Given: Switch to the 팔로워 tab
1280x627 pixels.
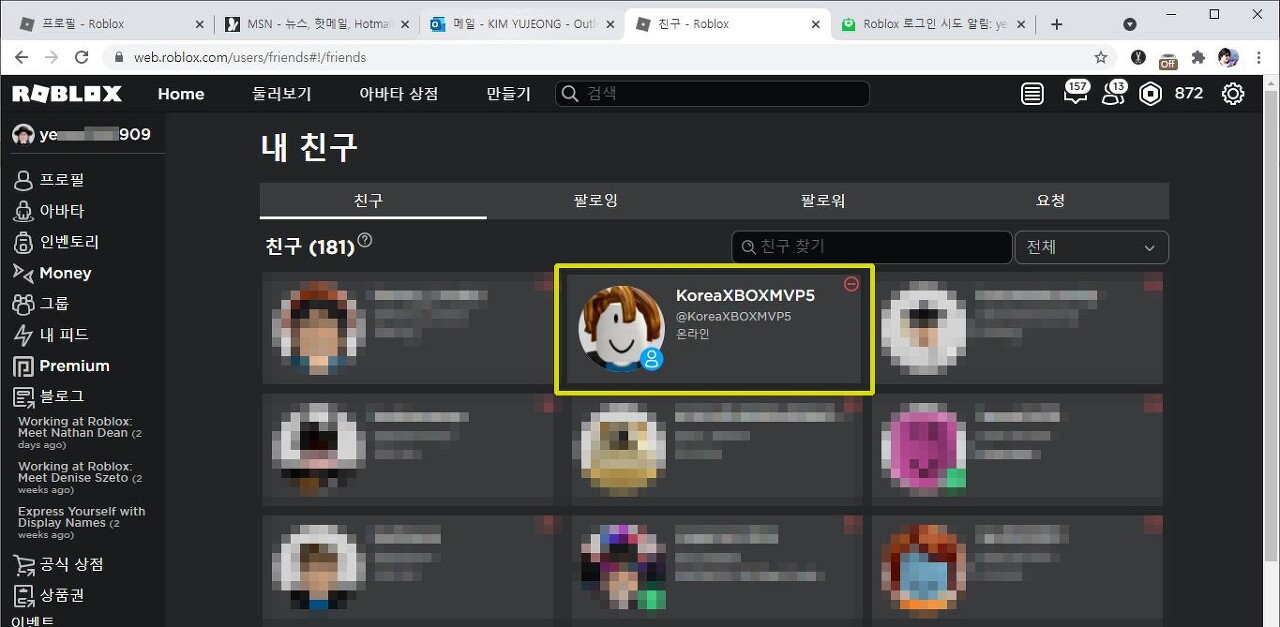Looking at the screenshot, I should pyautogui.click(x=823, y=201).
